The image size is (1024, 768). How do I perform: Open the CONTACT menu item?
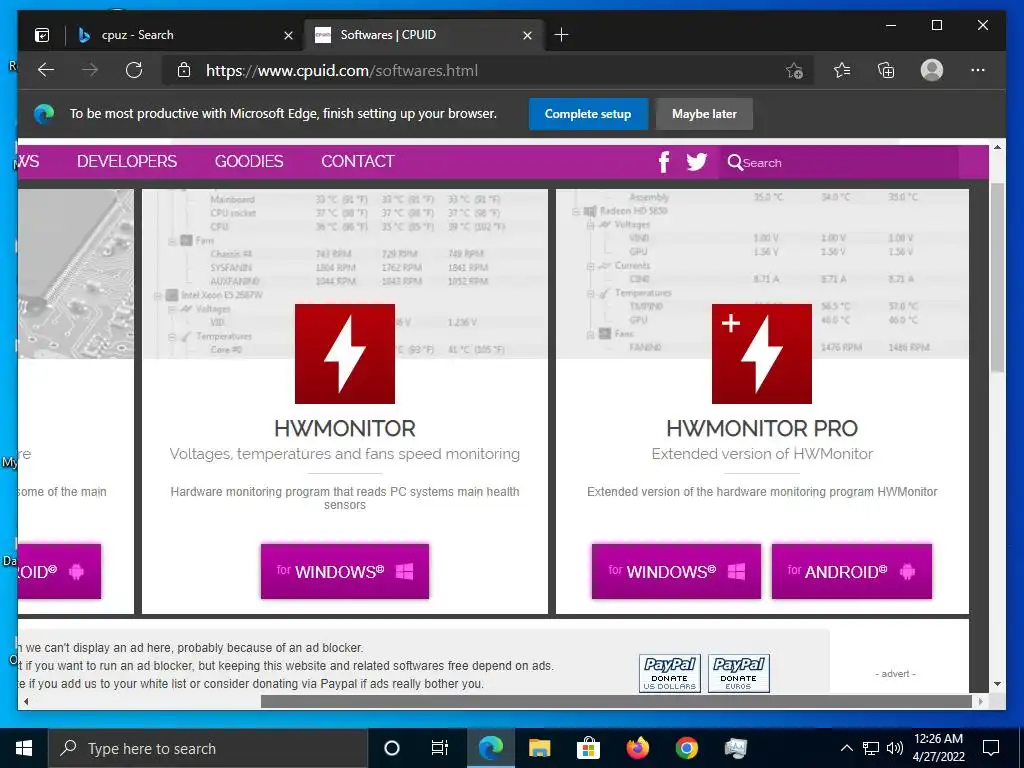[358, 161]
